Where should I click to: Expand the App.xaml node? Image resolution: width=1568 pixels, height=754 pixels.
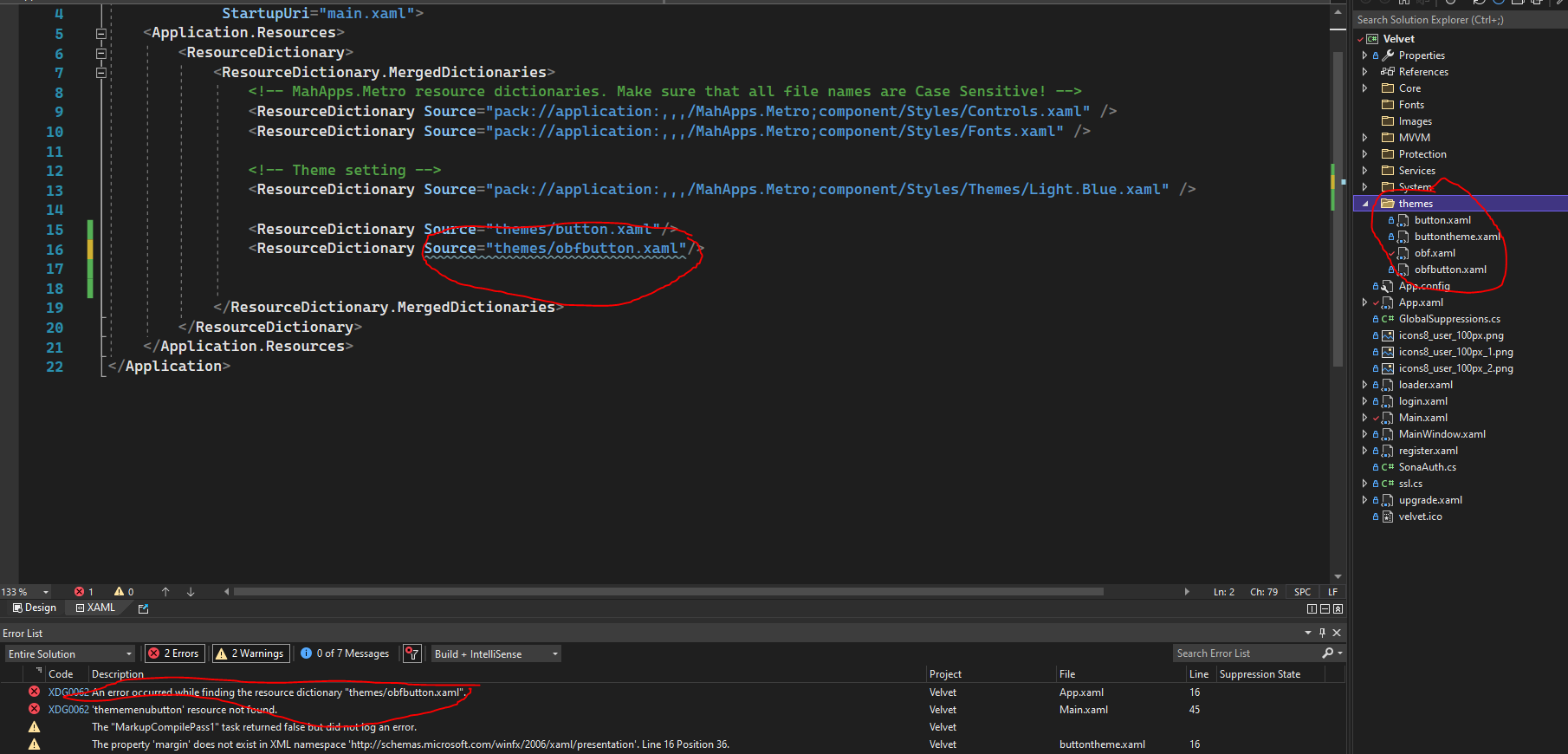[x=1364, y=302]
